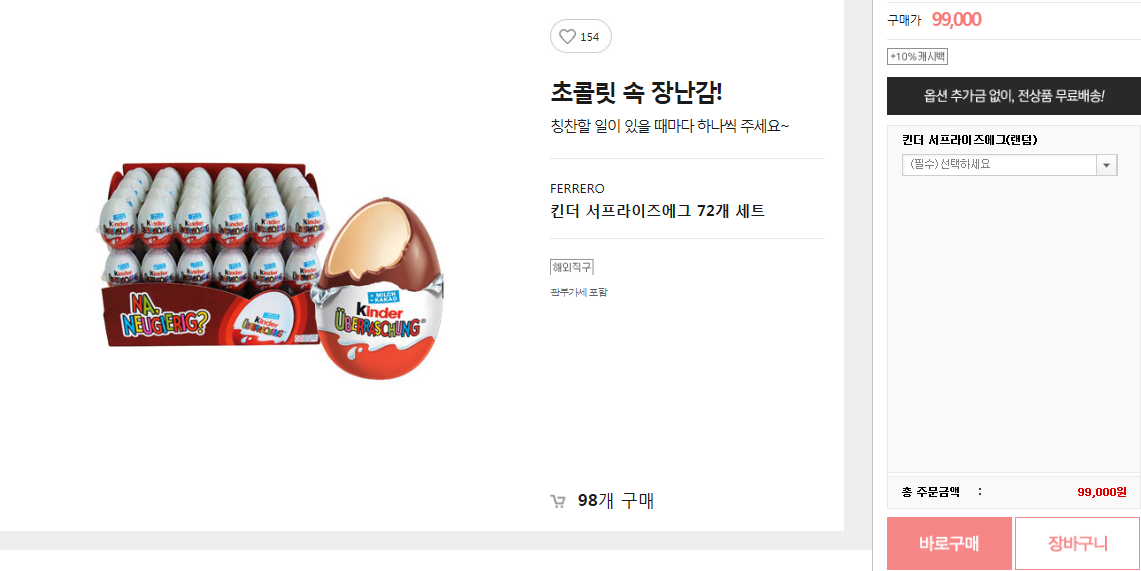Click the 초콜릿 속 장난감! headline
Image resolution: width=1141 pixels, height=571 pixels.
[x=636, y=93]
